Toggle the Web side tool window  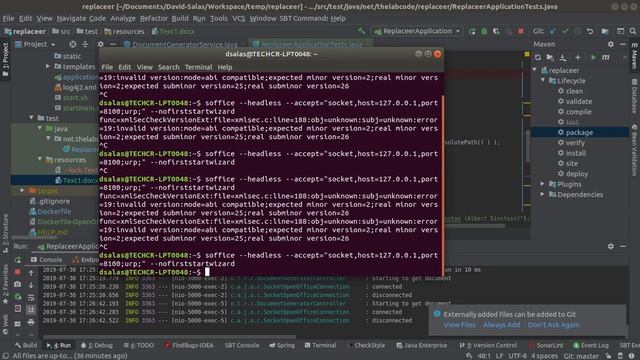(5, 324)
